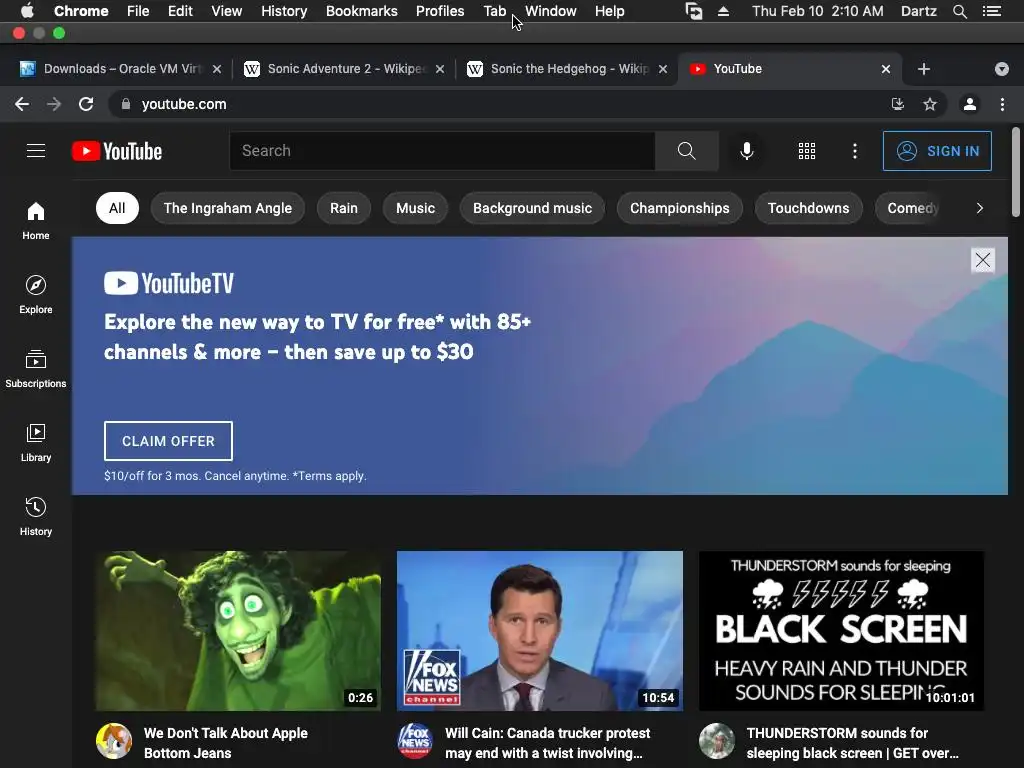
Task: Open the green cartoon character thumbnail
Action: click(238, 631)
